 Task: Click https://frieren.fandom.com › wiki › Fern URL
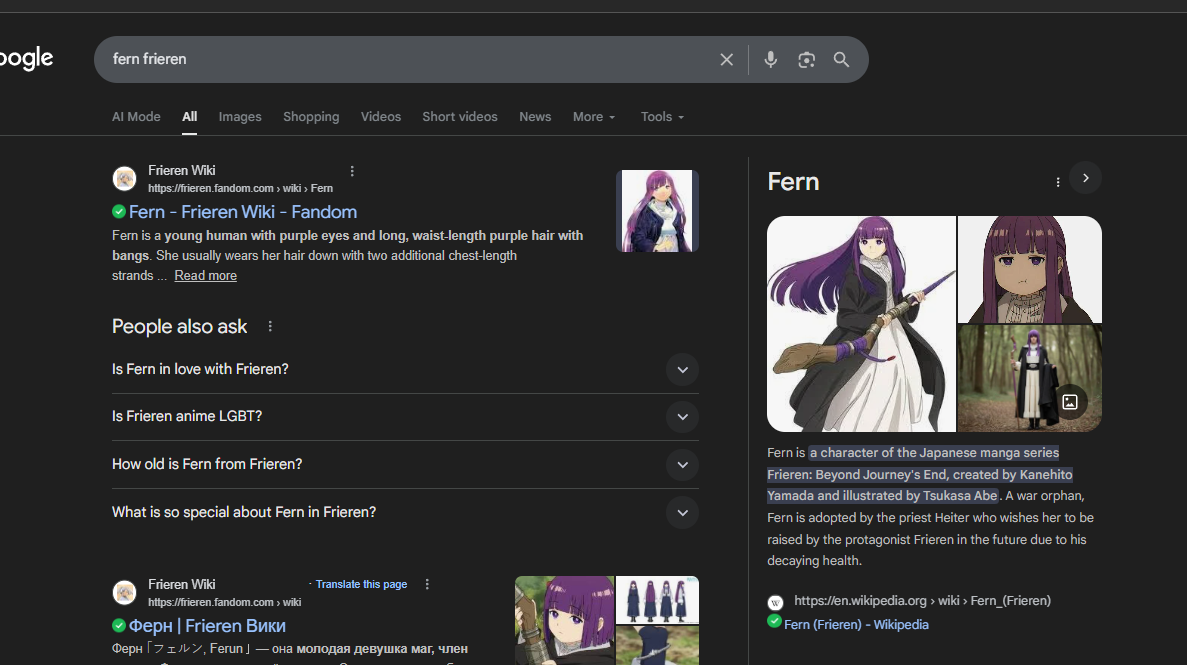(x=240, y=189)
